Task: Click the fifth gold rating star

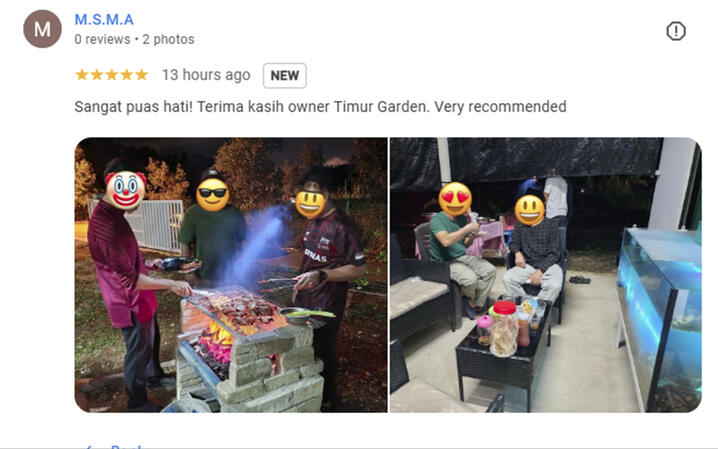Action: click(x=141, y=75)
